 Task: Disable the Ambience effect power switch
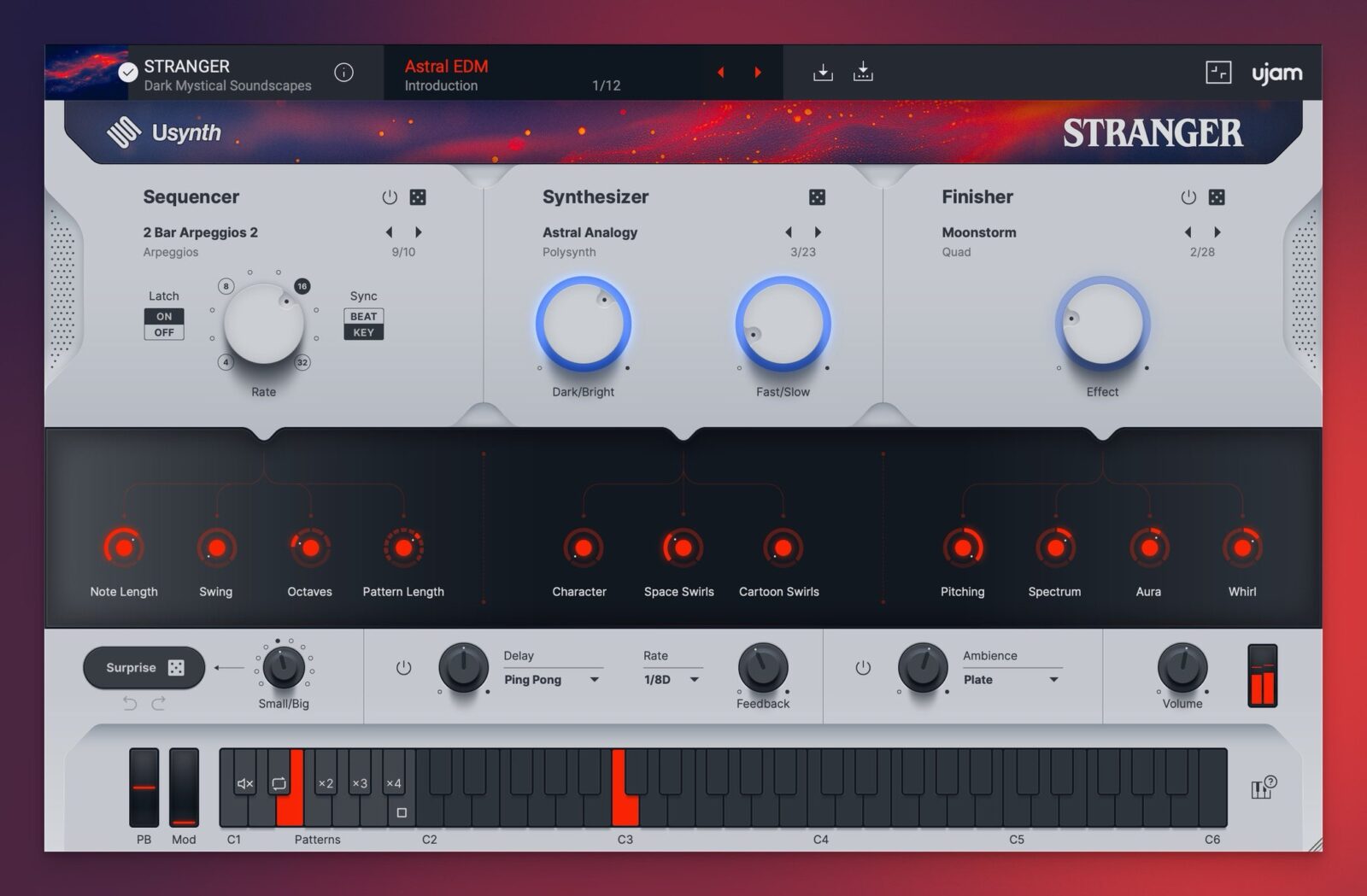coord(863,668)
